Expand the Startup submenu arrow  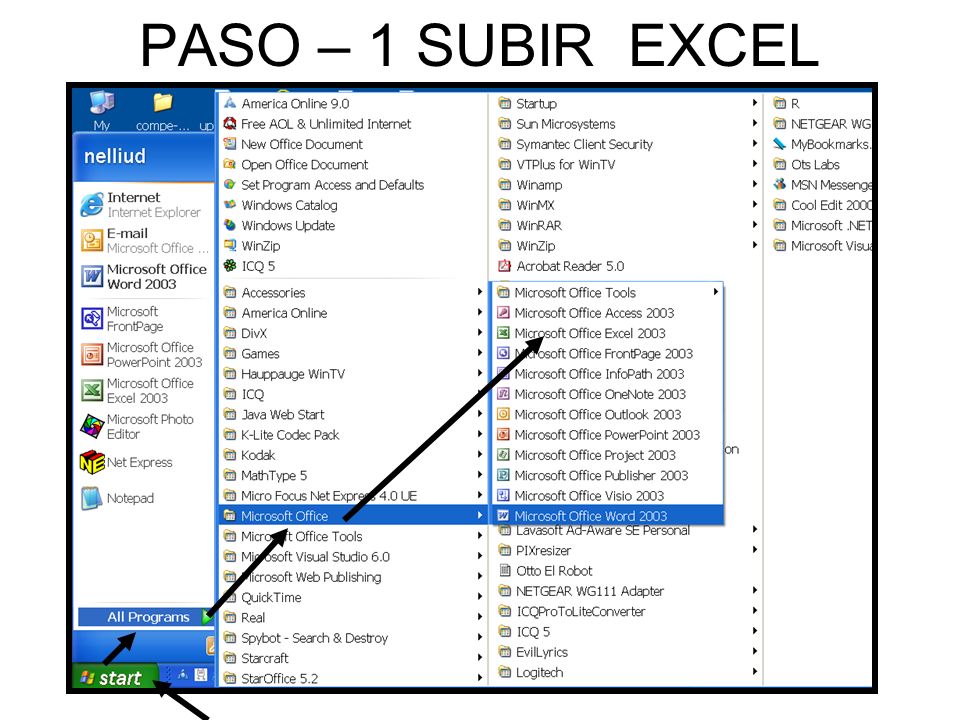click(755, 103)
